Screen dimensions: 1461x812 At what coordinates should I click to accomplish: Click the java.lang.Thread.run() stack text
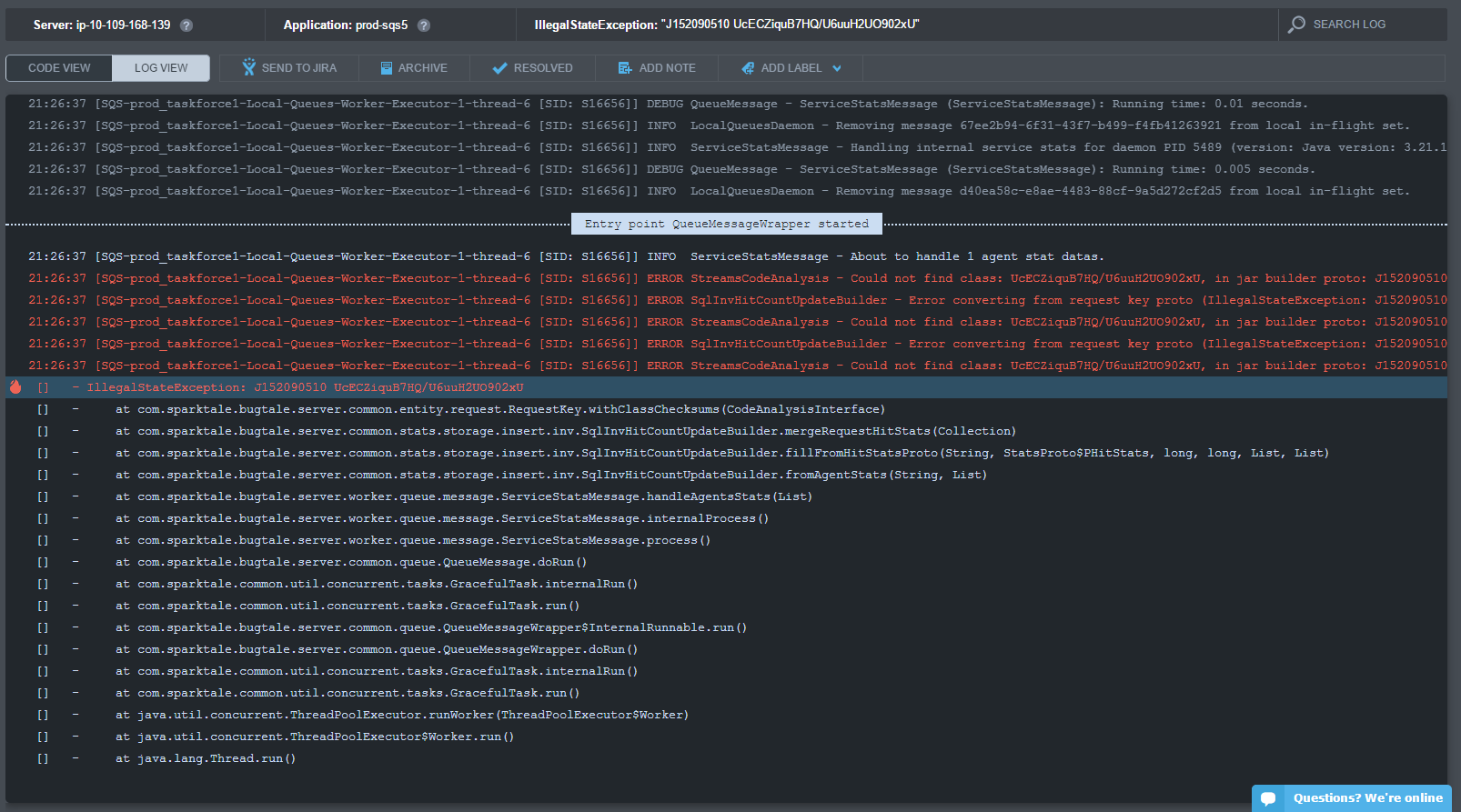[206, 758]
